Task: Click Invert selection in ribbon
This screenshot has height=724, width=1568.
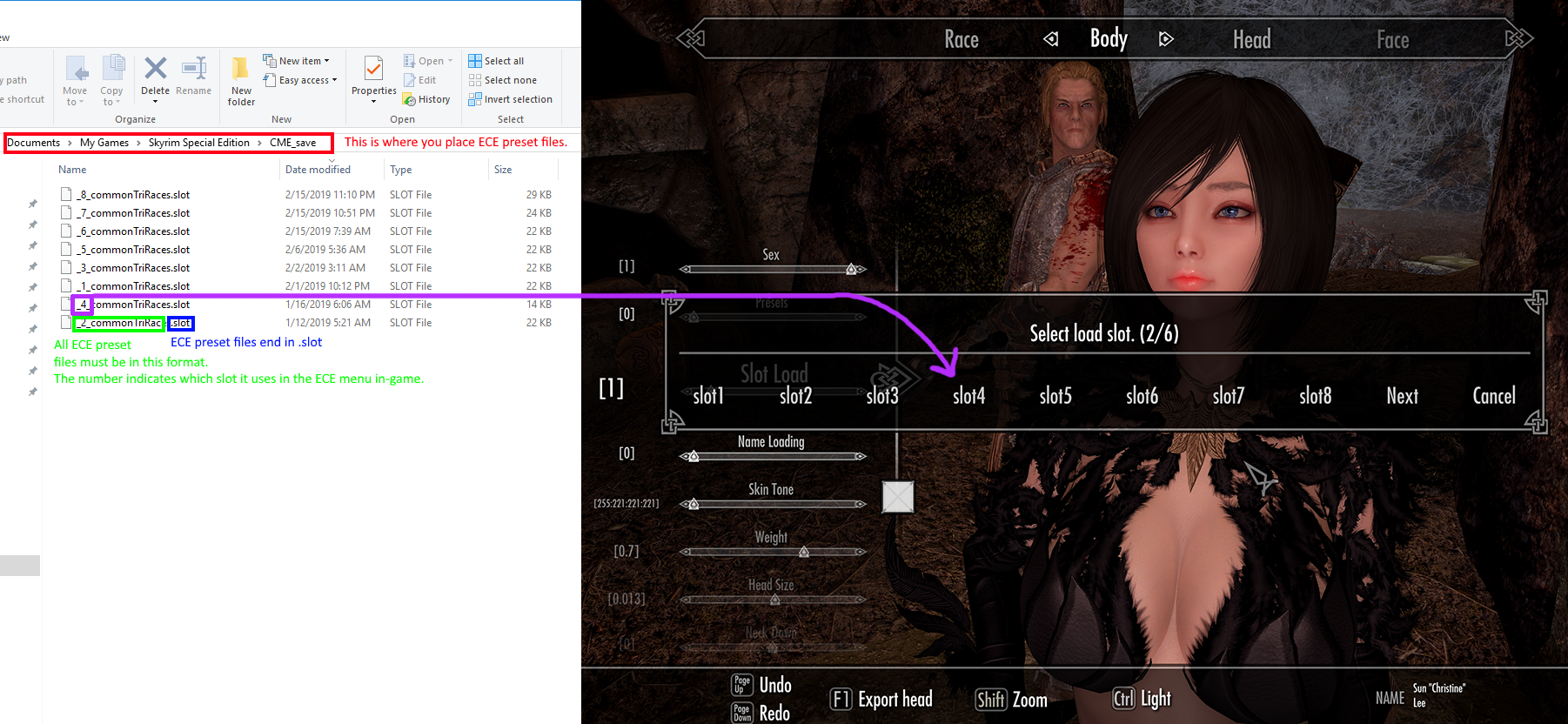Action: click(x=510, y=99)
